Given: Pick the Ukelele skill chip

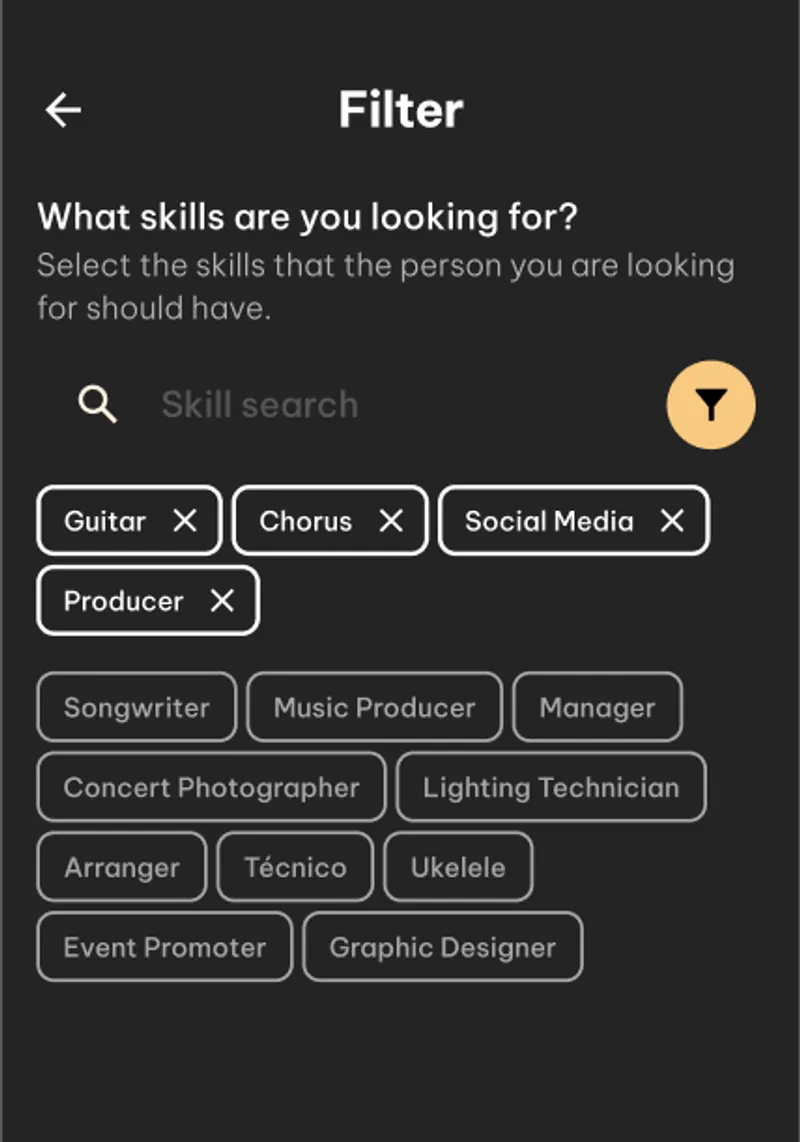Looking at the screenshot, I should pyautogui.click(x=458, y=868).
